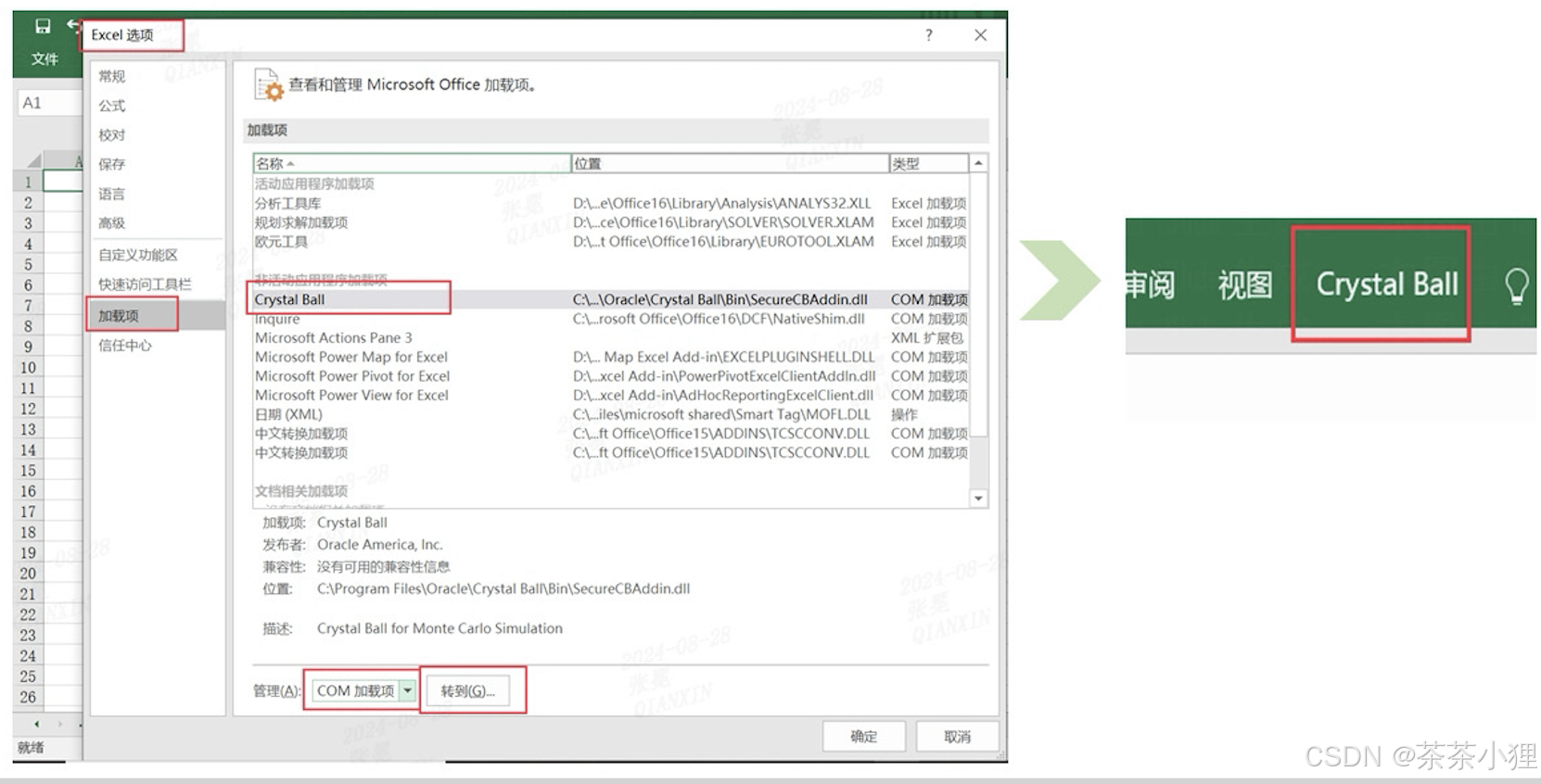Select 高级 in options sidebar

tap(112, 223)
